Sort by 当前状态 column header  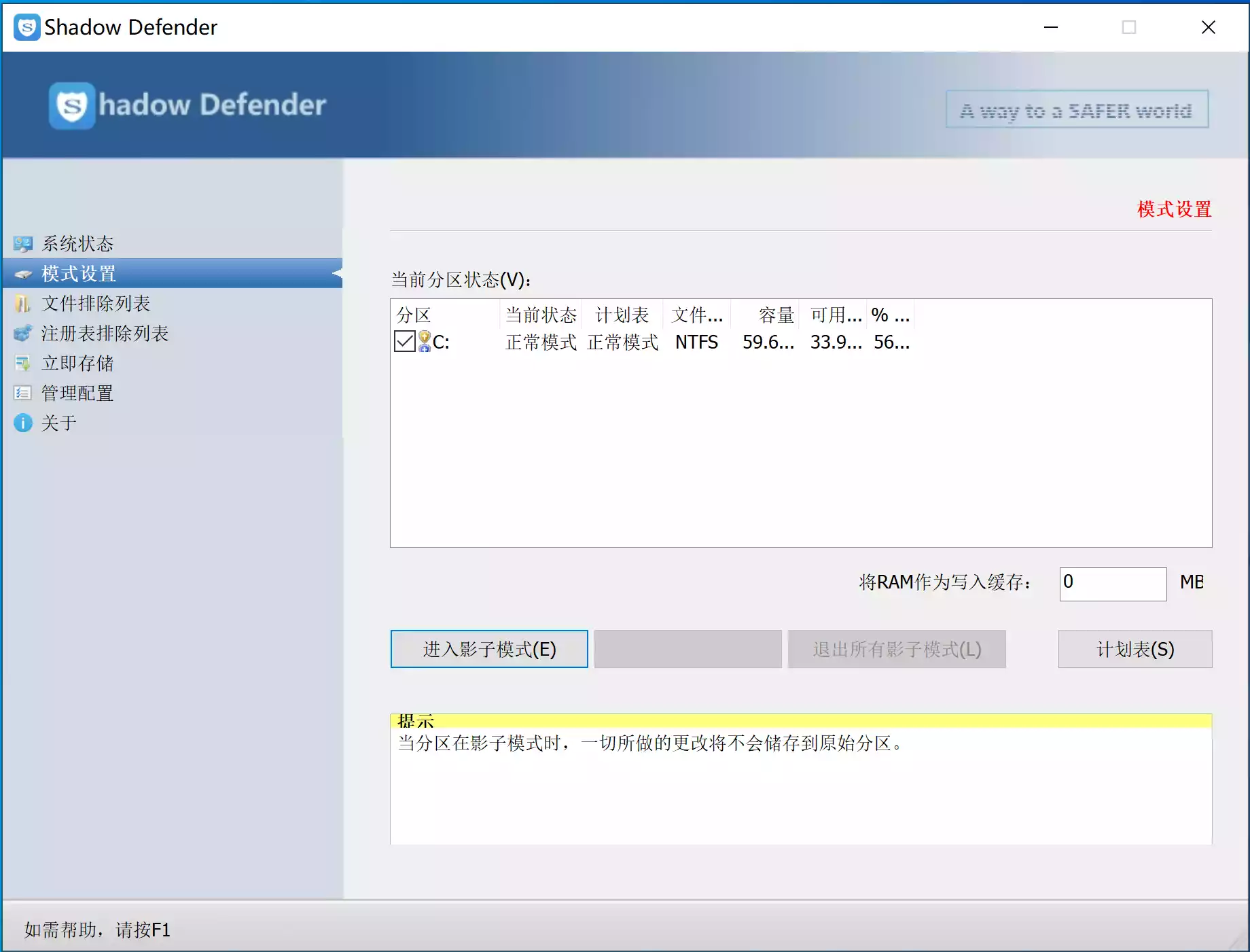[x=541, y=315]
